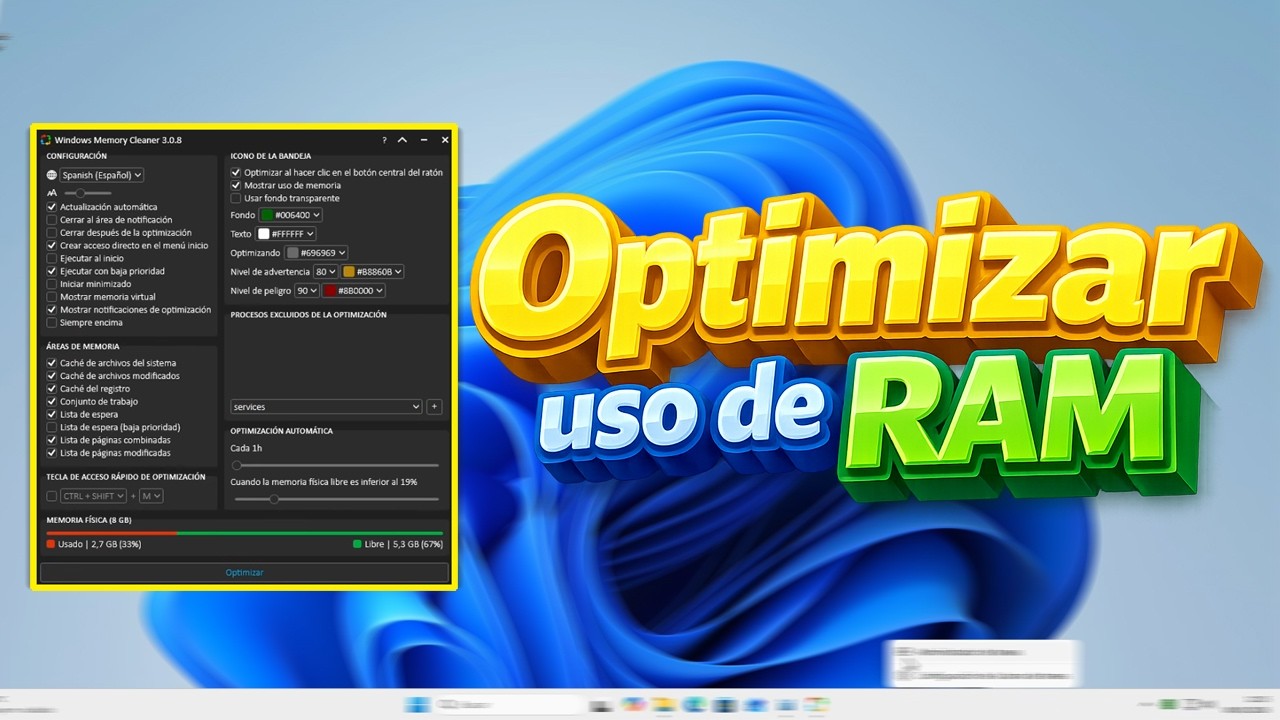Click the Windows Memory Cleaner 3.0.8 title
The image size is (1280, 720).
(118, 140)
